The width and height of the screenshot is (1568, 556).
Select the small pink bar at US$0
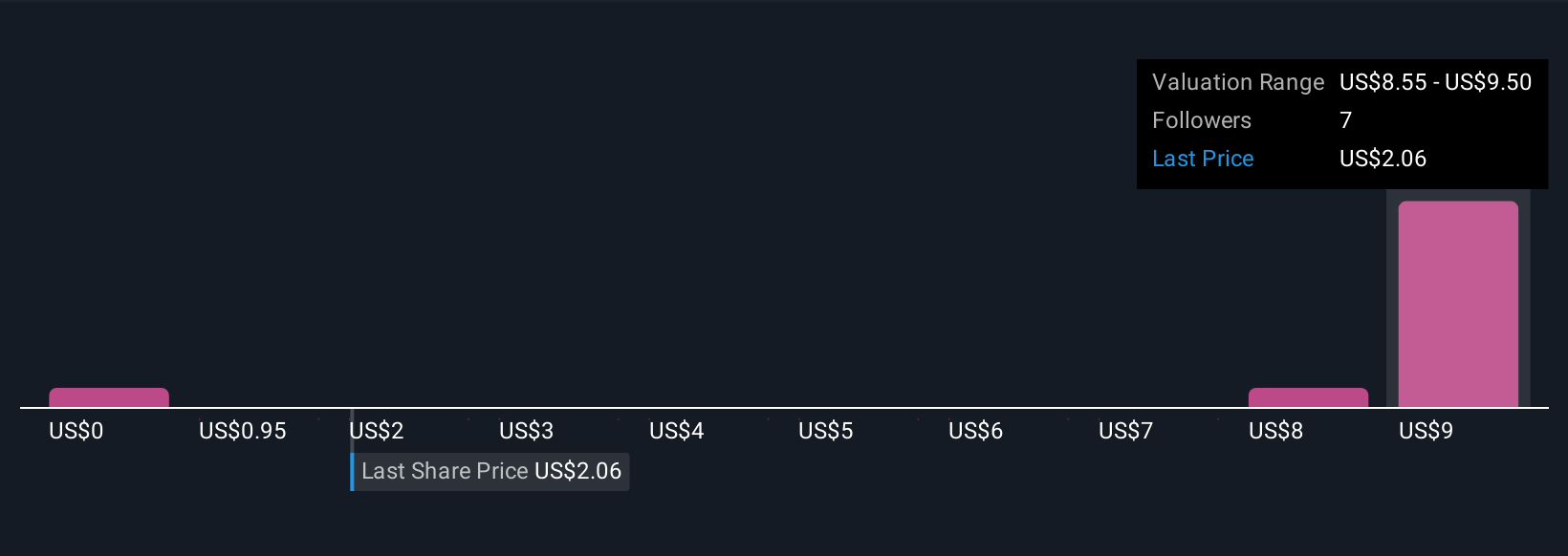point(109,397)
